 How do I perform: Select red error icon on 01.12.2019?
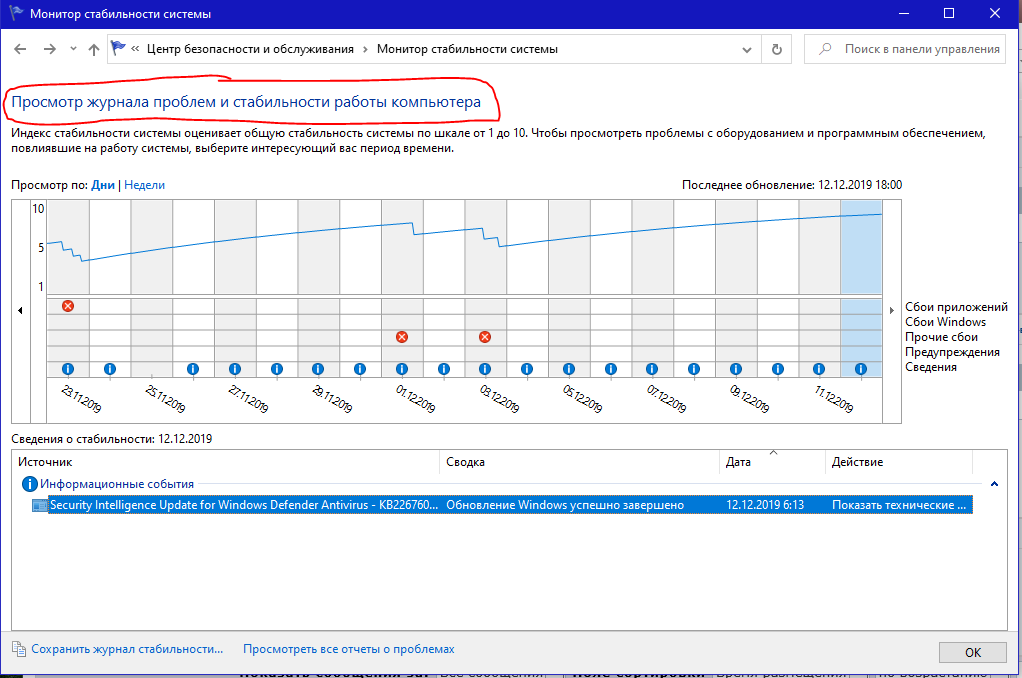point(402,337)
